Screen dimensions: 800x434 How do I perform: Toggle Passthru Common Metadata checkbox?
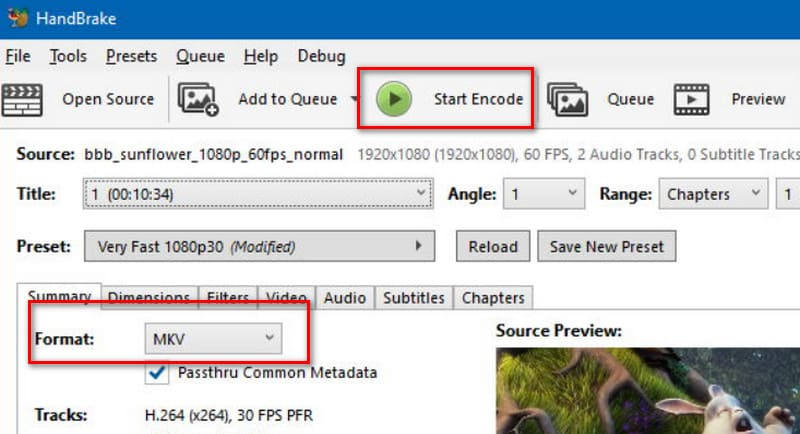click(x=157, y=373)
